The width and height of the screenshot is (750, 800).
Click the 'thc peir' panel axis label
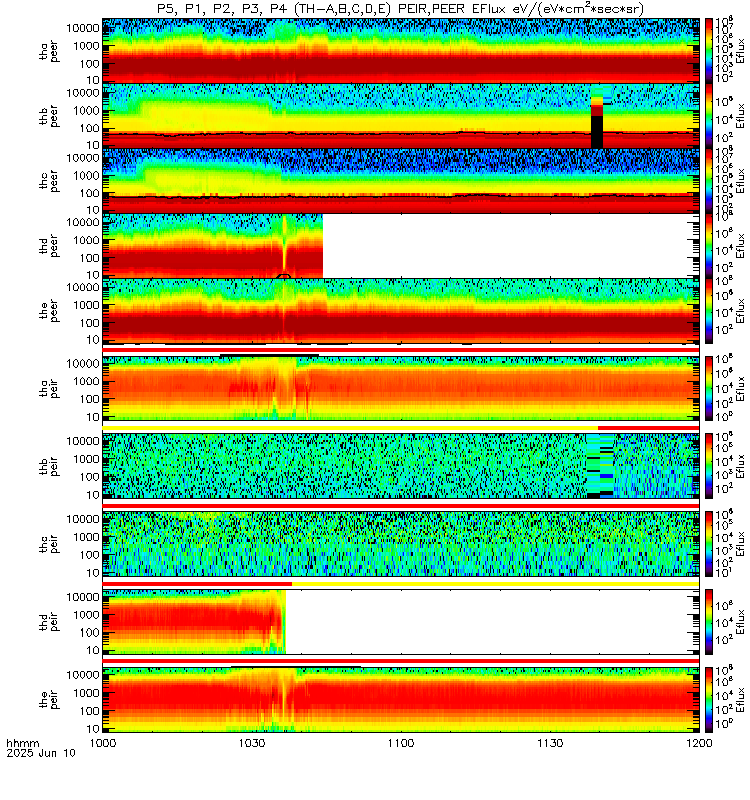49,544
